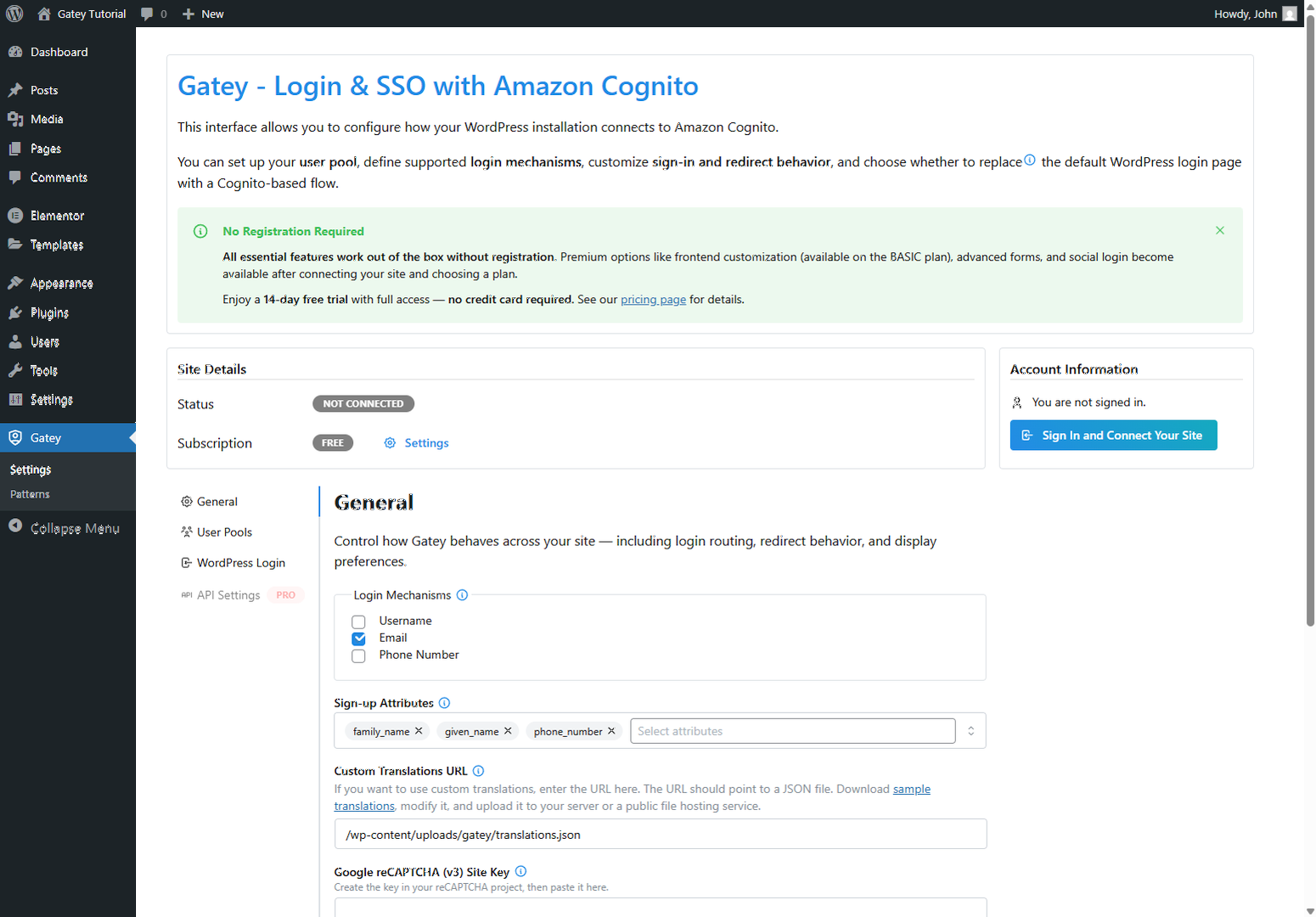Click the Gatey shield icon
This screenshot has width=1316, height=917.
pos(15,437)
